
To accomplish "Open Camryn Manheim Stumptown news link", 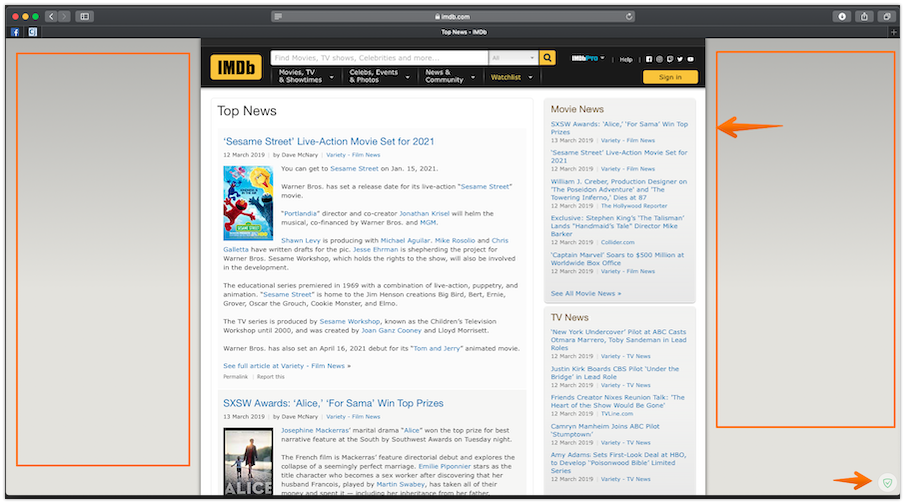I will coord(605,430).
